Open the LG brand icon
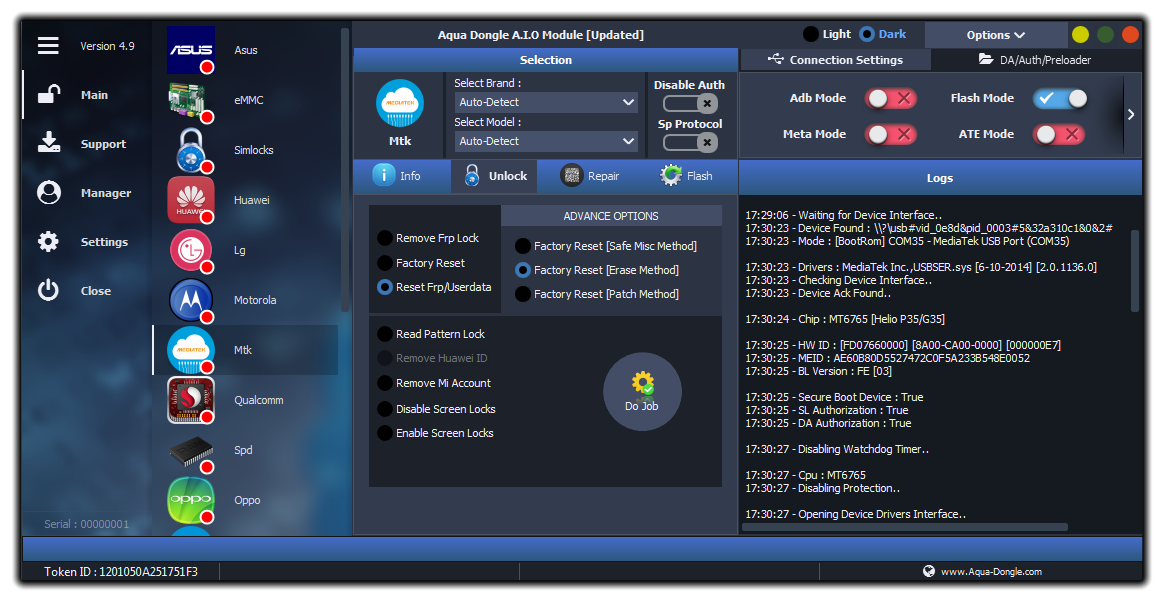The image size is (1166, 601). point(191,250)
